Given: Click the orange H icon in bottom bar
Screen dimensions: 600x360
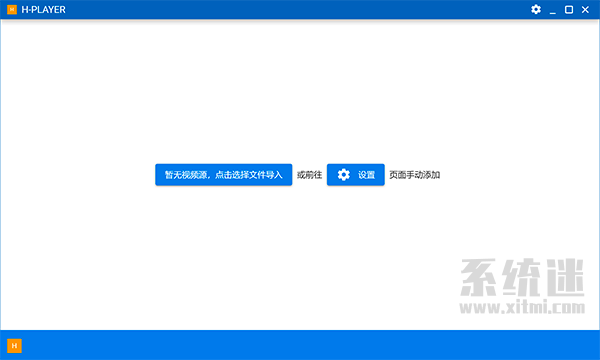Looking at the screenshot, I should point(15,346).
